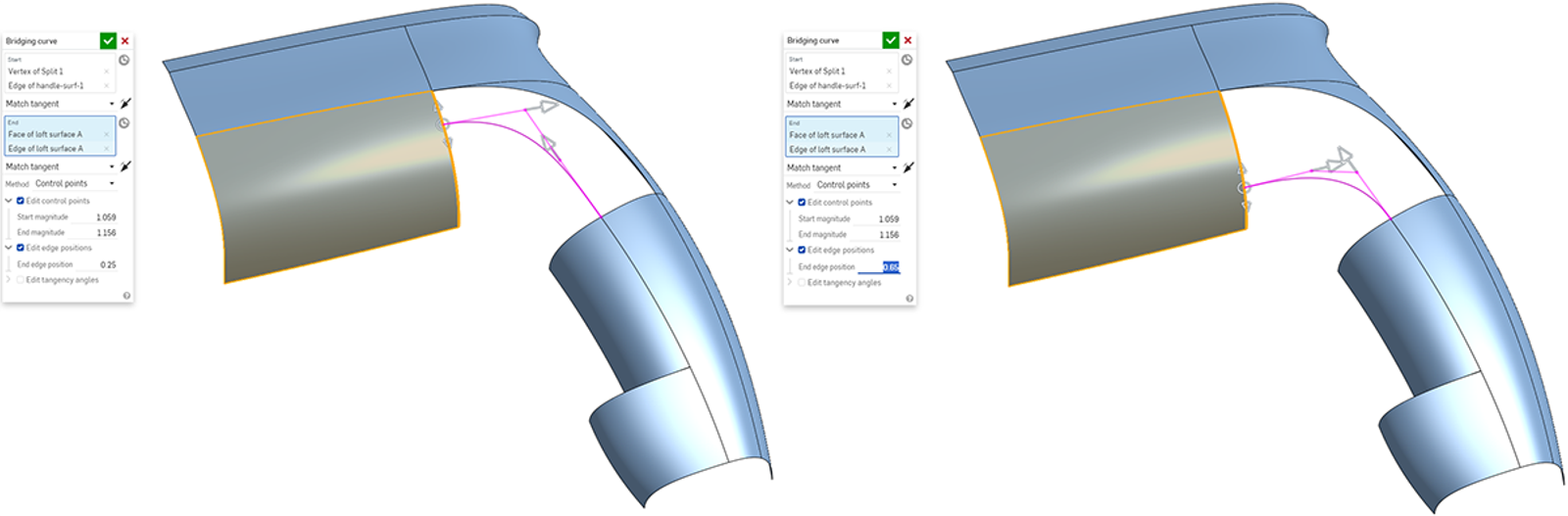Screen dimensions: 1568x516
Task: Expand Edit tangency angles section, left dialog
Action: point(9,280)
